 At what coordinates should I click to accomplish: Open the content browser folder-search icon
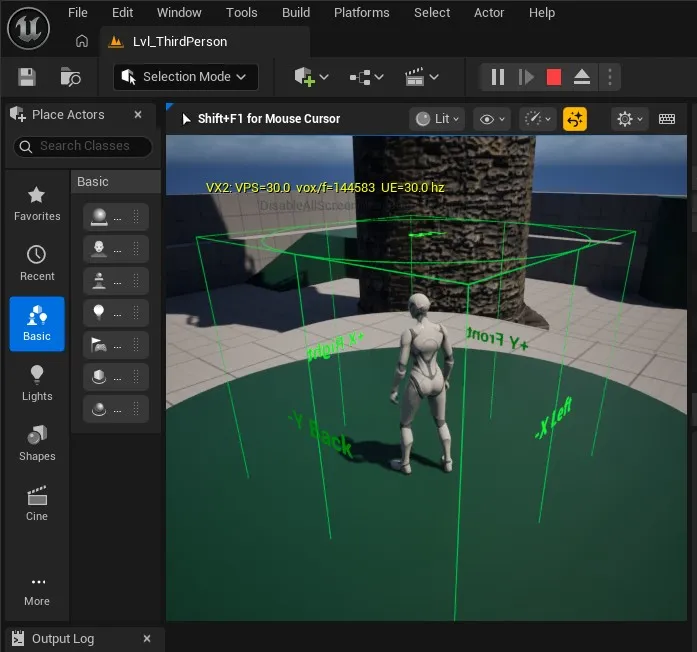(70, 77)
